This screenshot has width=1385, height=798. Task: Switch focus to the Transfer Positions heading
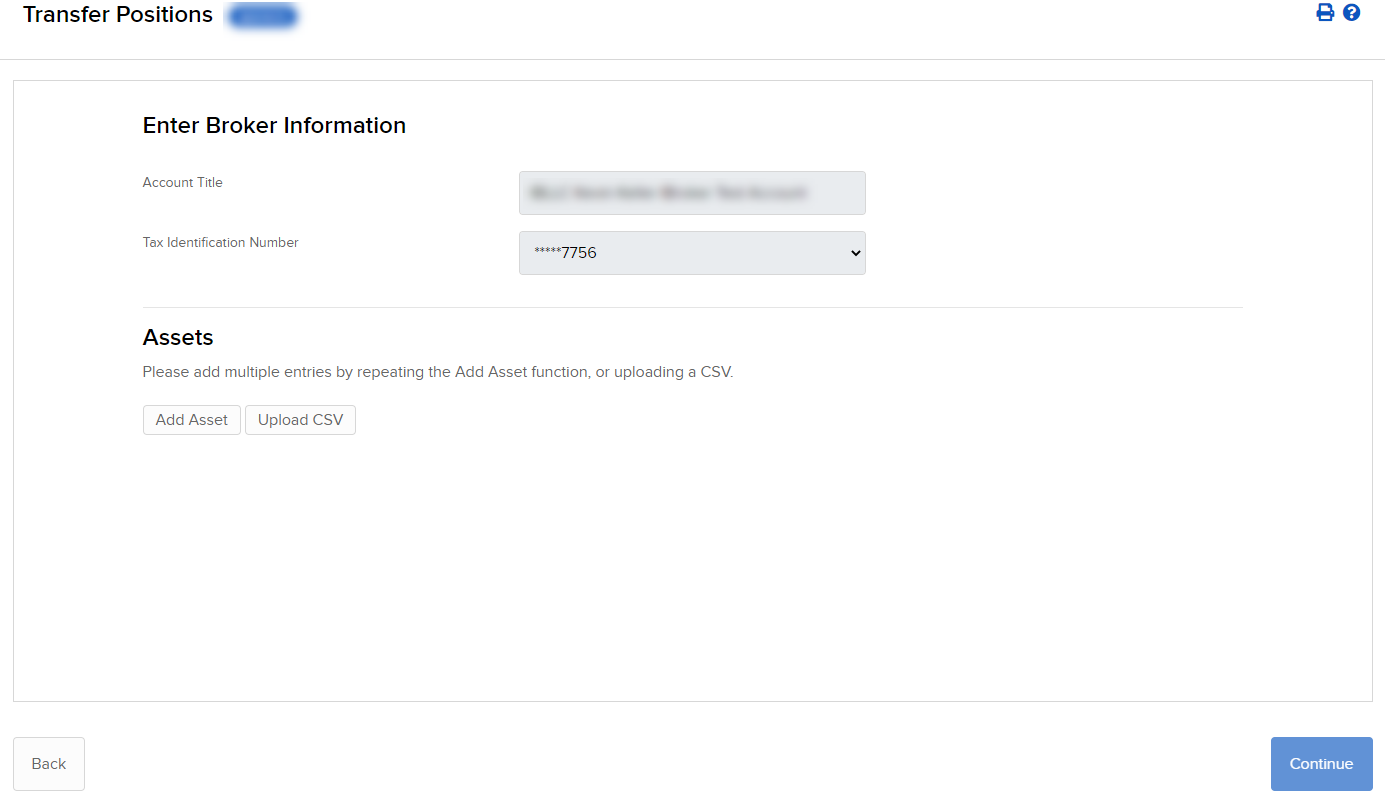point(117,15)
